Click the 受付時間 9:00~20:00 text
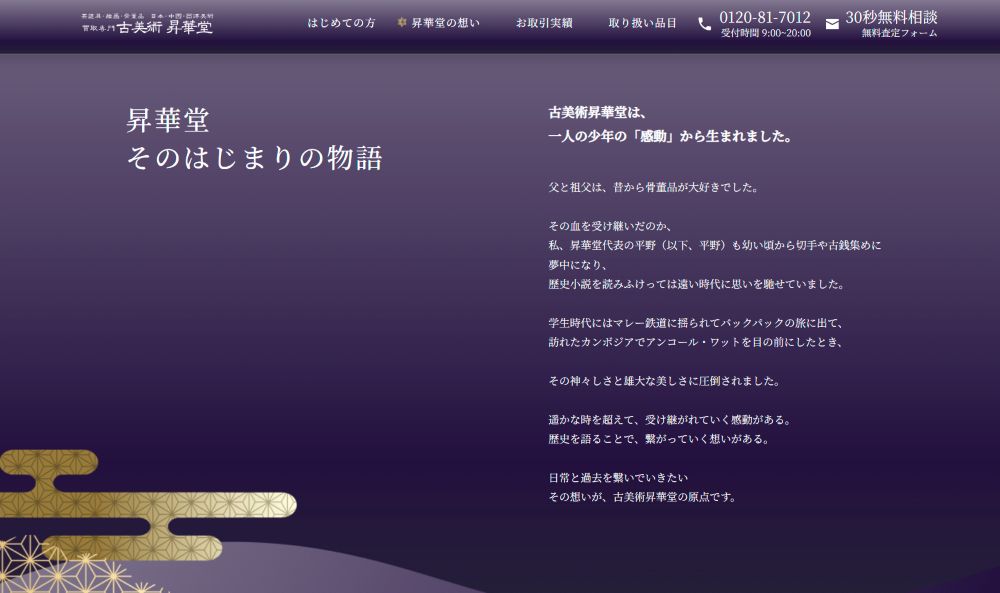Image resolution: width=1000 pixels, height=593 pixels. pos(766,33)
